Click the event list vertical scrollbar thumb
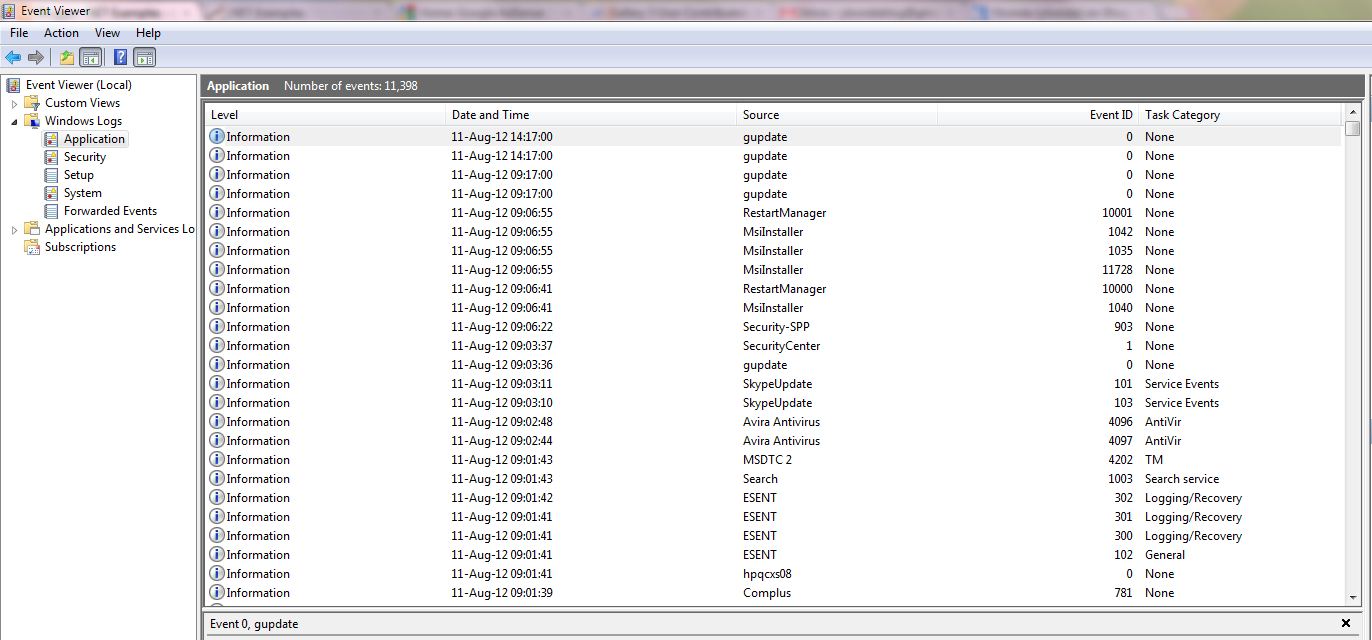The height and width of the screenshot is (640, 1372). [x=1352, y=129]
